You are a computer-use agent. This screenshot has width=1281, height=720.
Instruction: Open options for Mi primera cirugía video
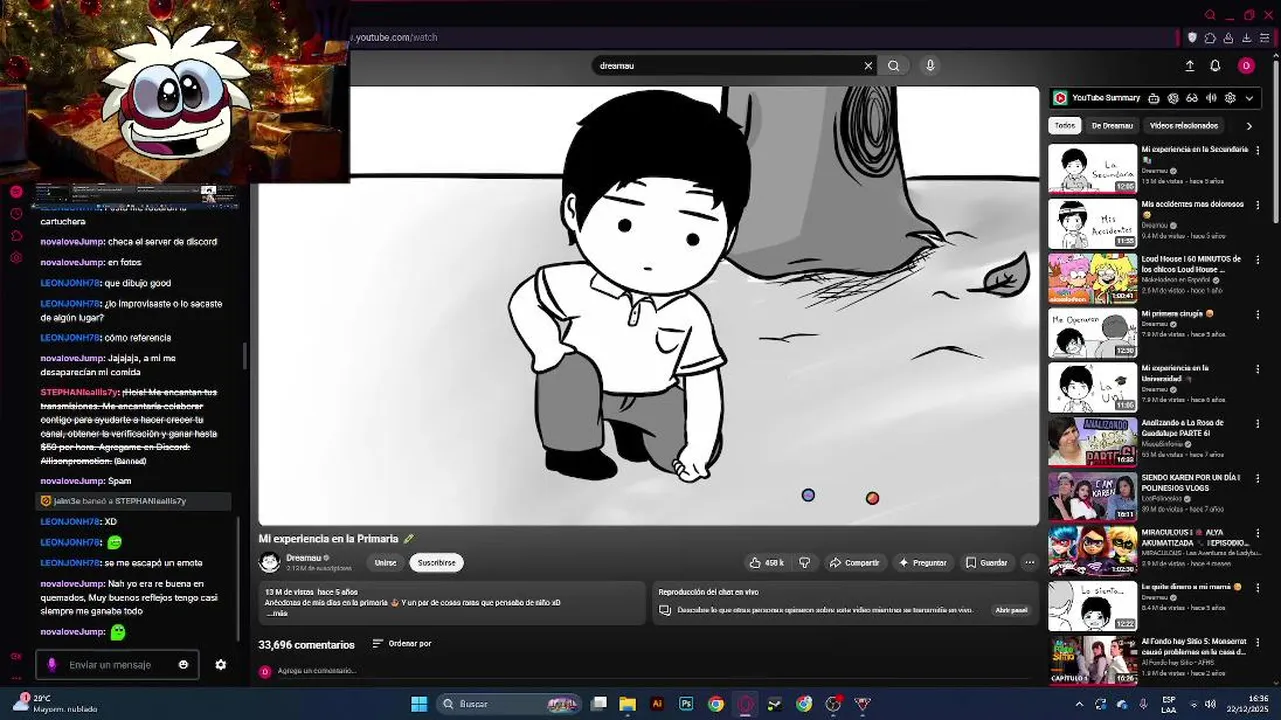1258,314
